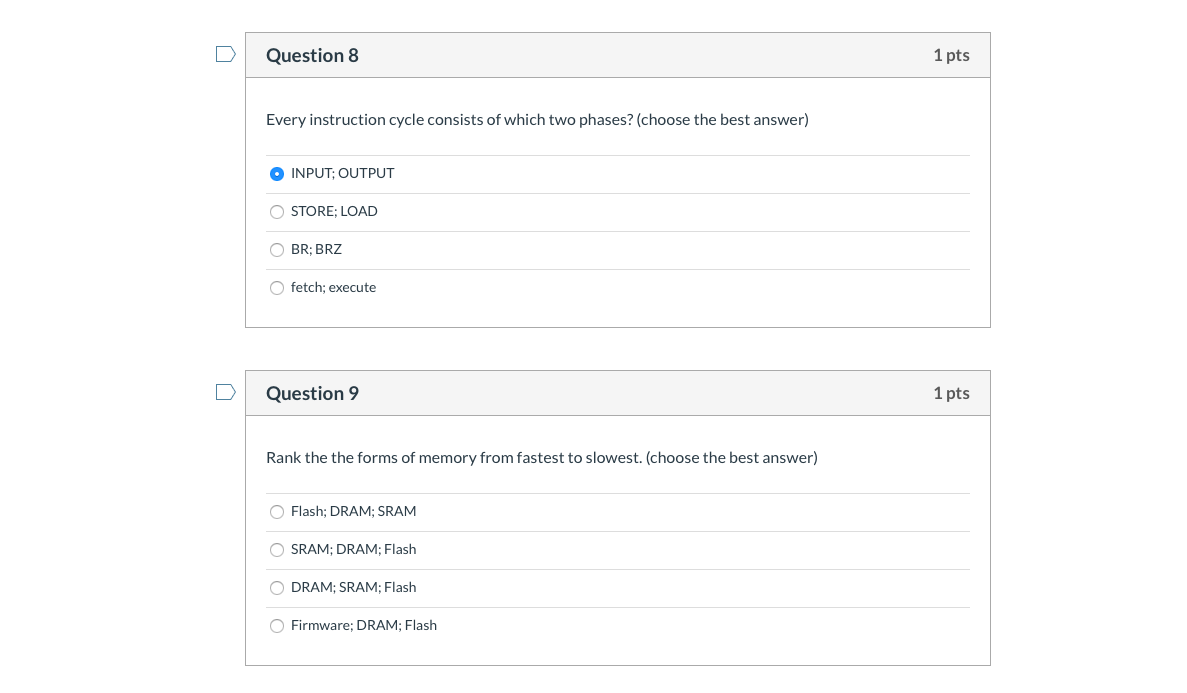Choose the SRAM; DRAM; Flash option

[277, 550]
